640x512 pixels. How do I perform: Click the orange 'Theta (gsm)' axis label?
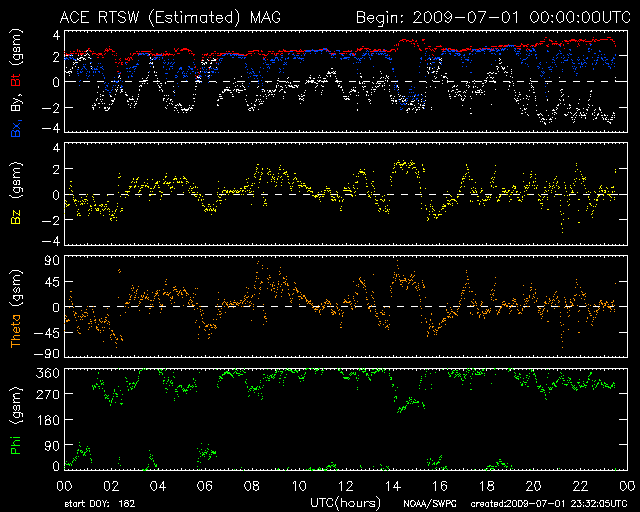pos(16,308)
